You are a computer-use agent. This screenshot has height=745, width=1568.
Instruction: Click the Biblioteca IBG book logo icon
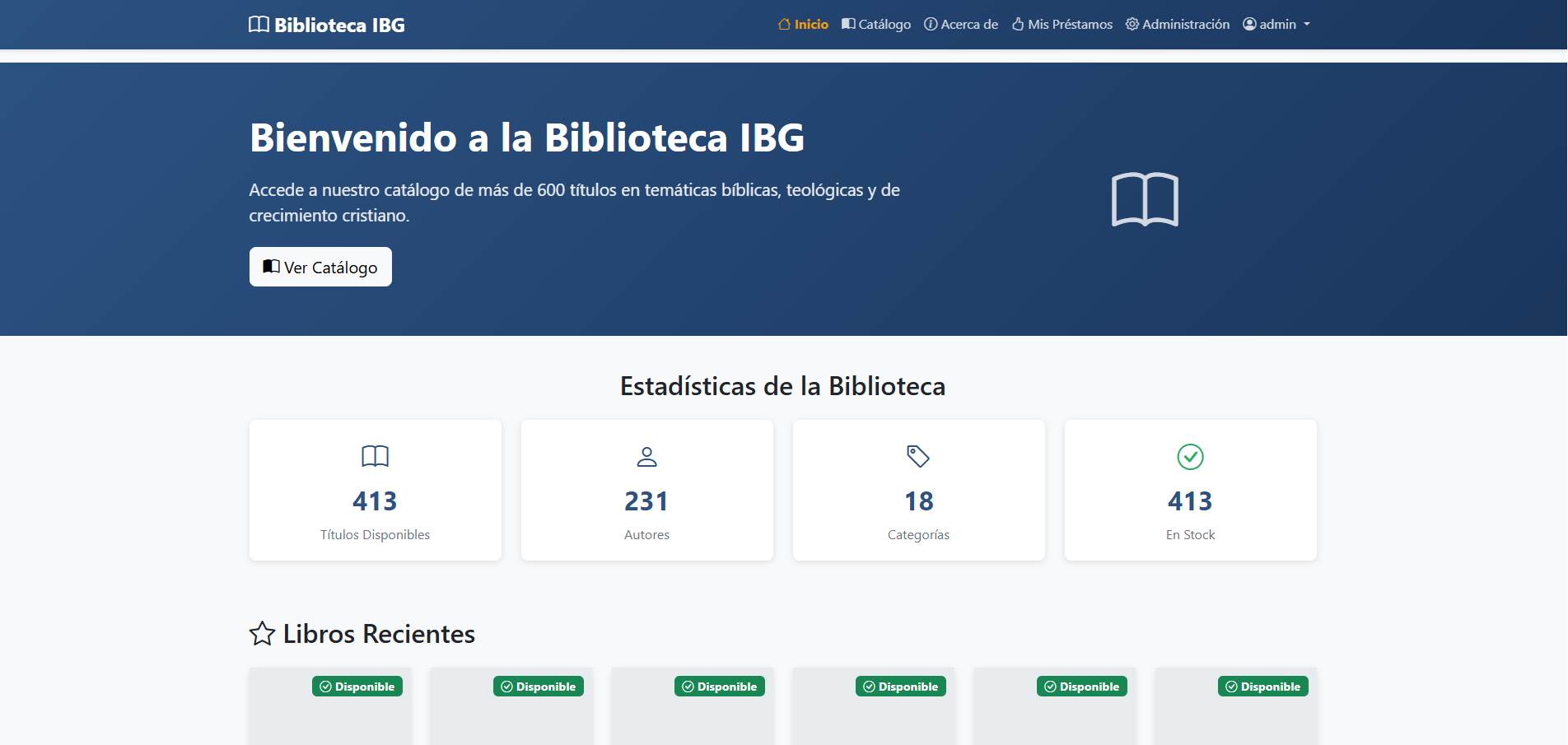click(258, 24)
